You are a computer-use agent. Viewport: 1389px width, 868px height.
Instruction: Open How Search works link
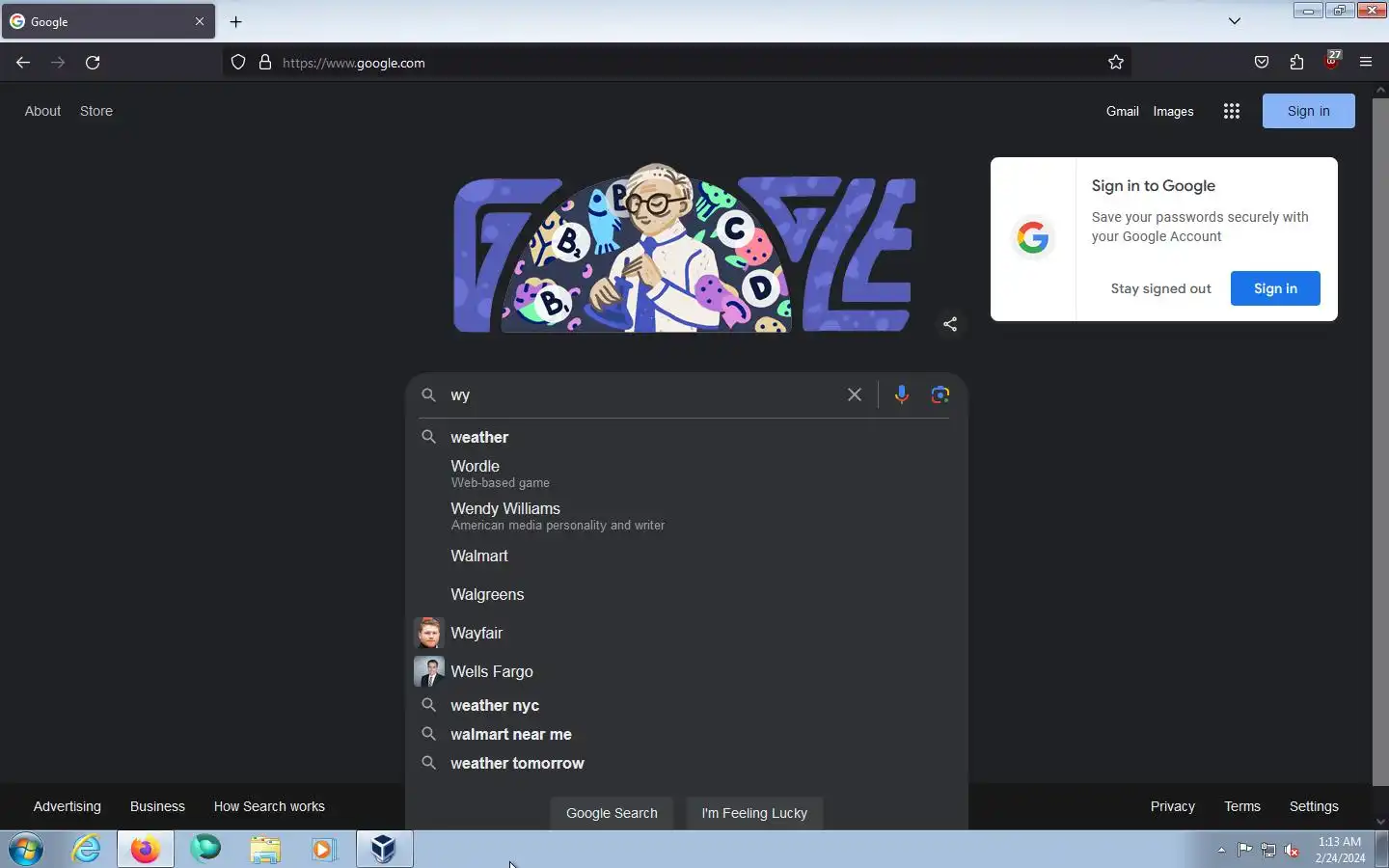(269, 806)
